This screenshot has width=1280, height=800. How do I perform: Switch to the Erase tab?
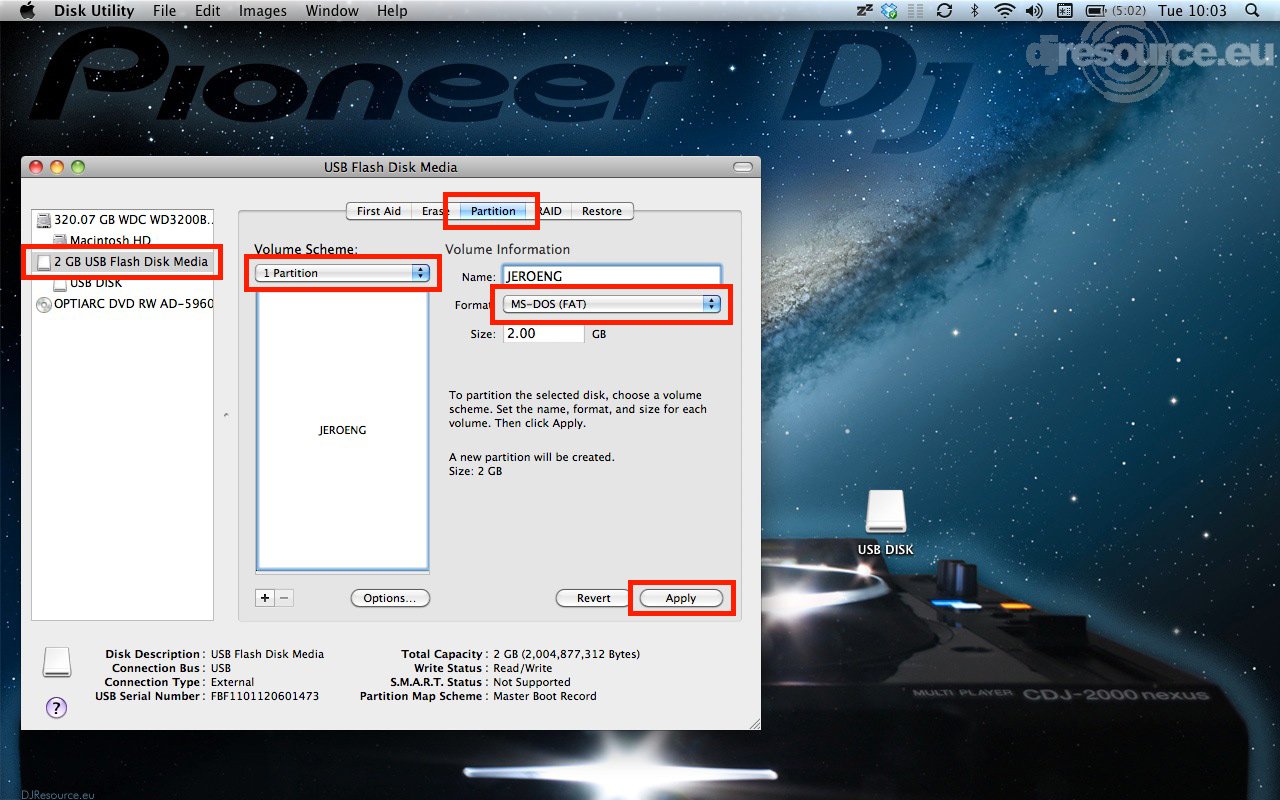436,211
